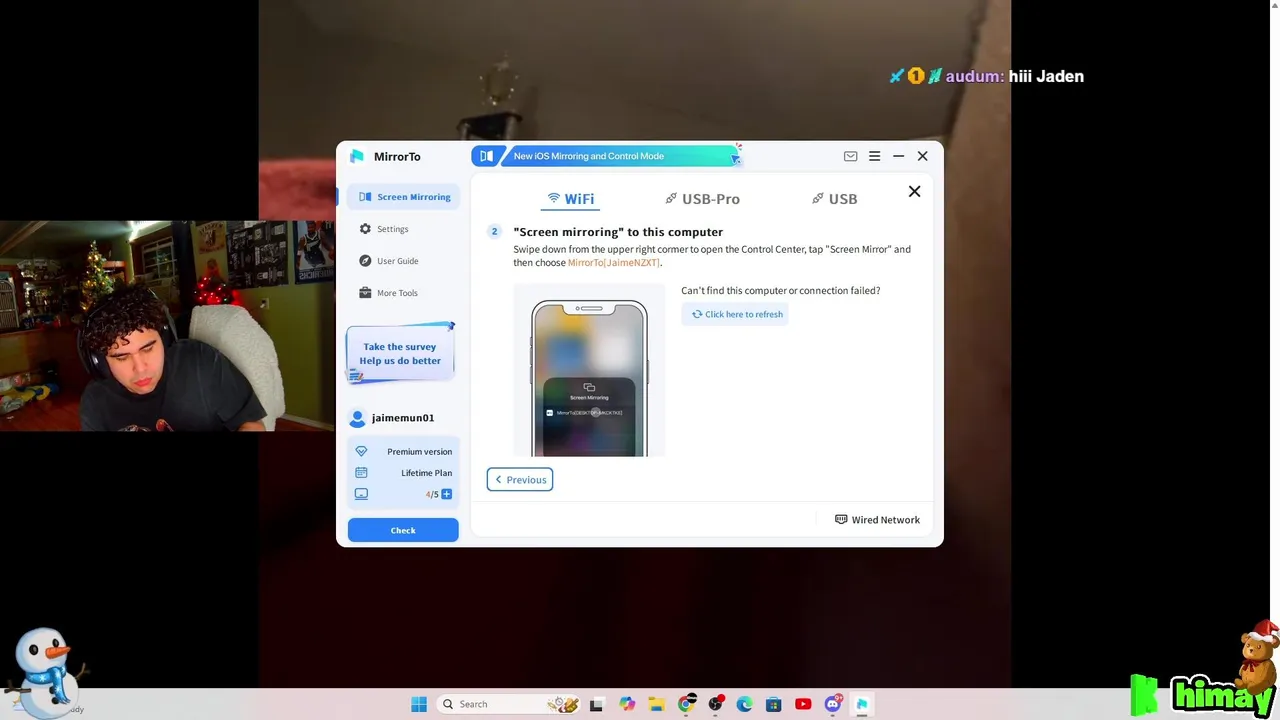Click the Lifetime Plan calendar icon
The height and width of the screenshot is (720, 1280).
(361, 473)
